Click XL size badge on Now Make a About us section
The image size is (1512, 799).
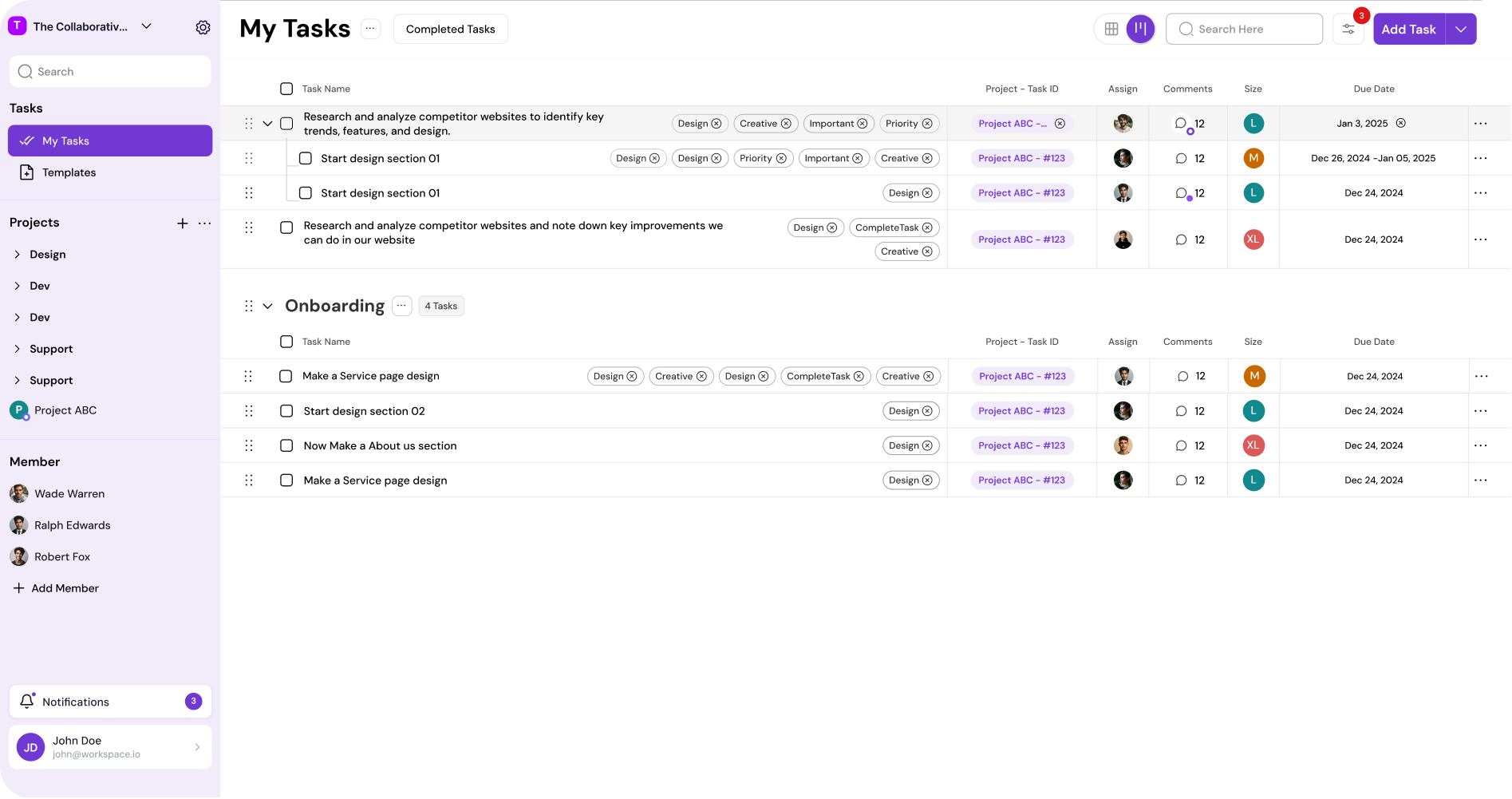[1253, 446]
